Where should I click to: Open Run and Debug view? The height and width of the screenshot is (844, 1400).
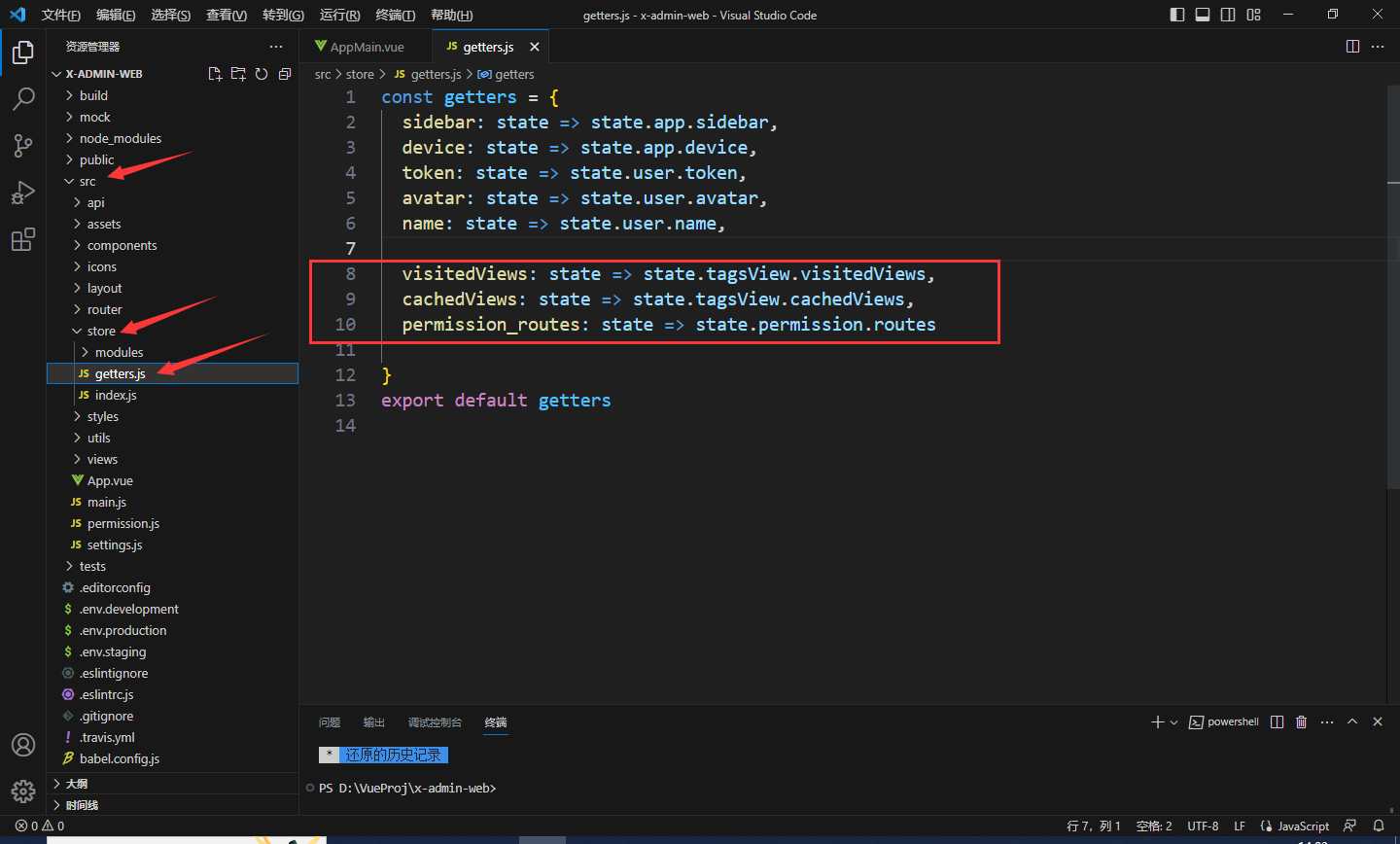pos(23,193)
